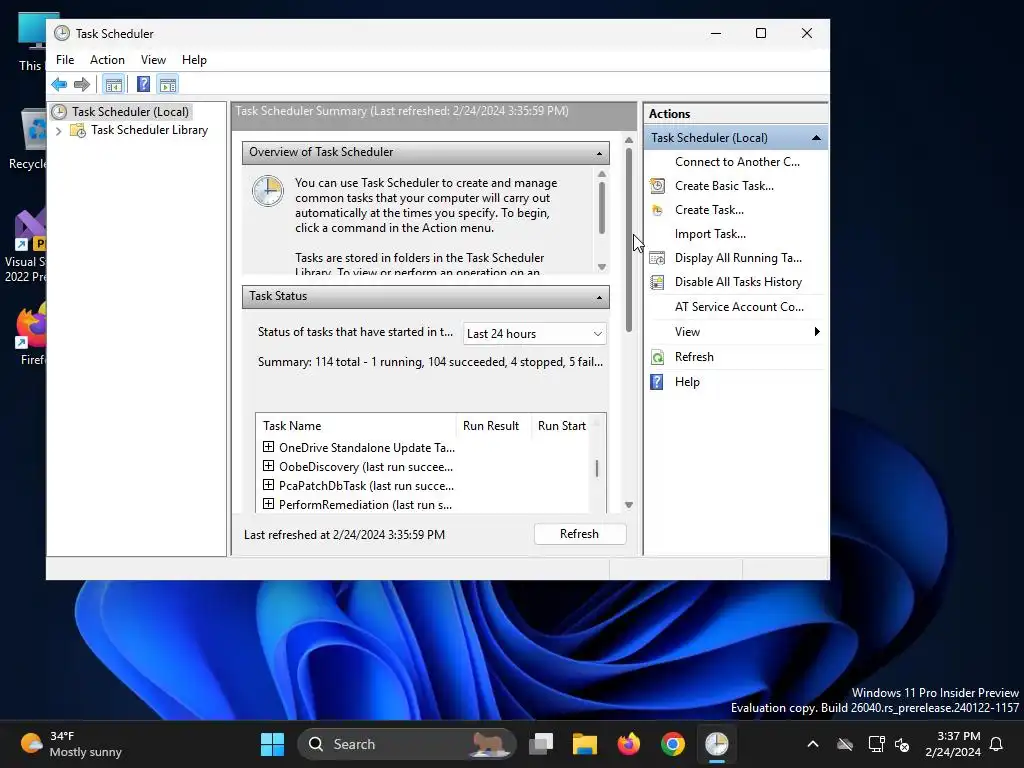
Task: Select Task Scheduler (Local) tree label
Action: click(x=131, y=112)
